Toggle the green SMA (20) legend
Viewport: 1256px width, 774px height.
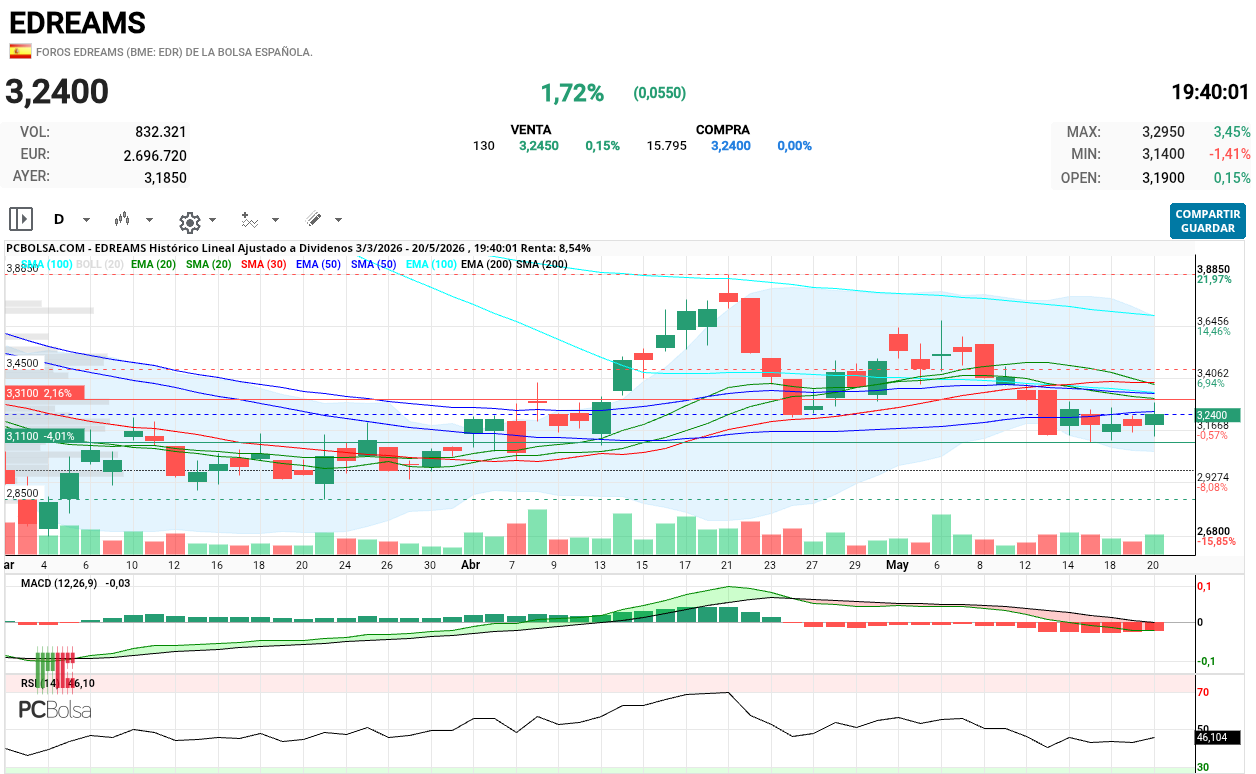pyautogui.click(x=208, y=264)
